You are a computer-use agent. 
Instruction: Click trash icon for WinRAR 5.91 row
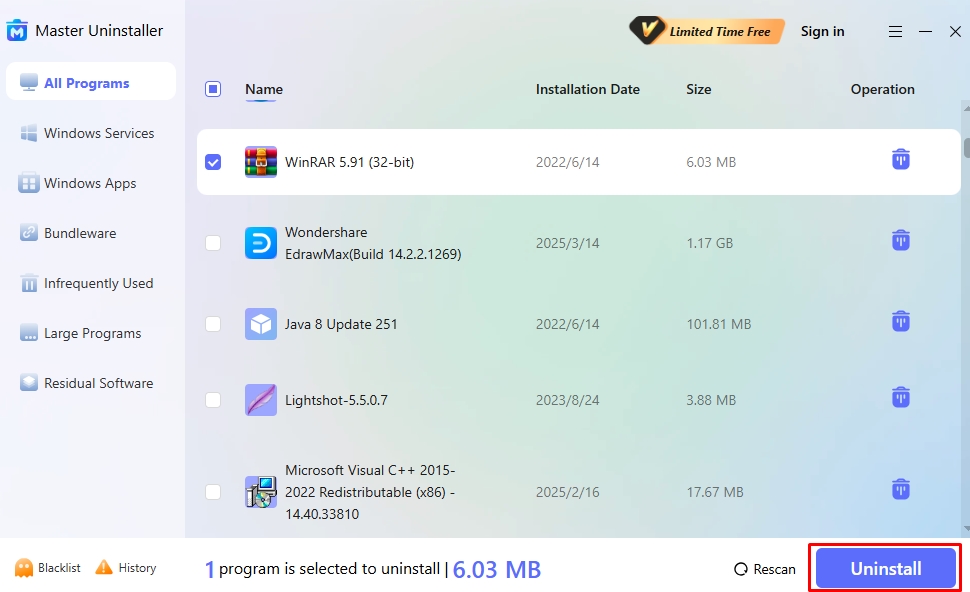click(x=901, y=160)
